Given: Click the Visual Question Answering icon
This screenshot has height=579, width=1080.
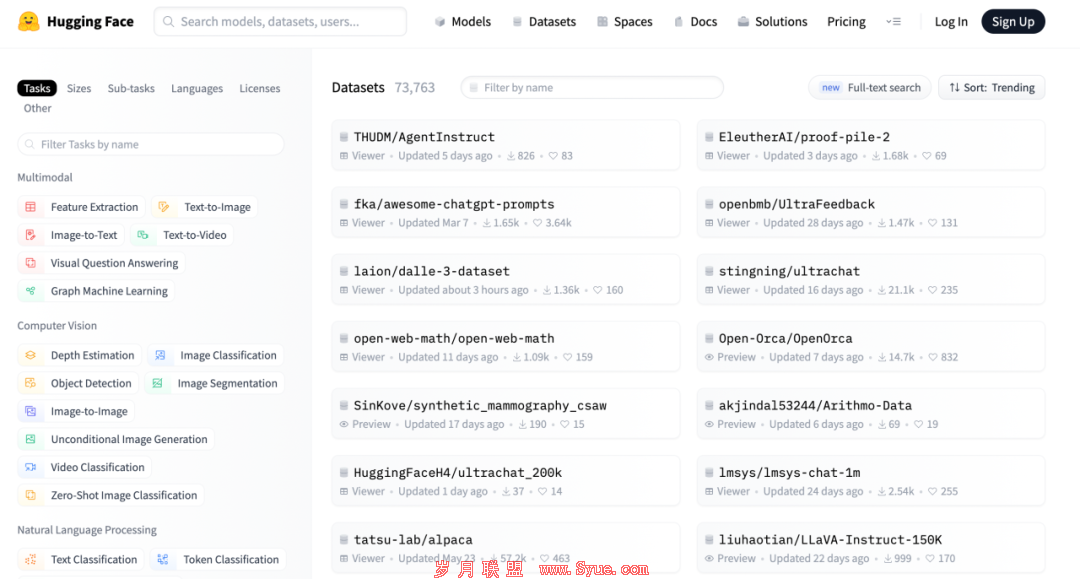Looking at the screenshot, I should [x=30, y=263].
